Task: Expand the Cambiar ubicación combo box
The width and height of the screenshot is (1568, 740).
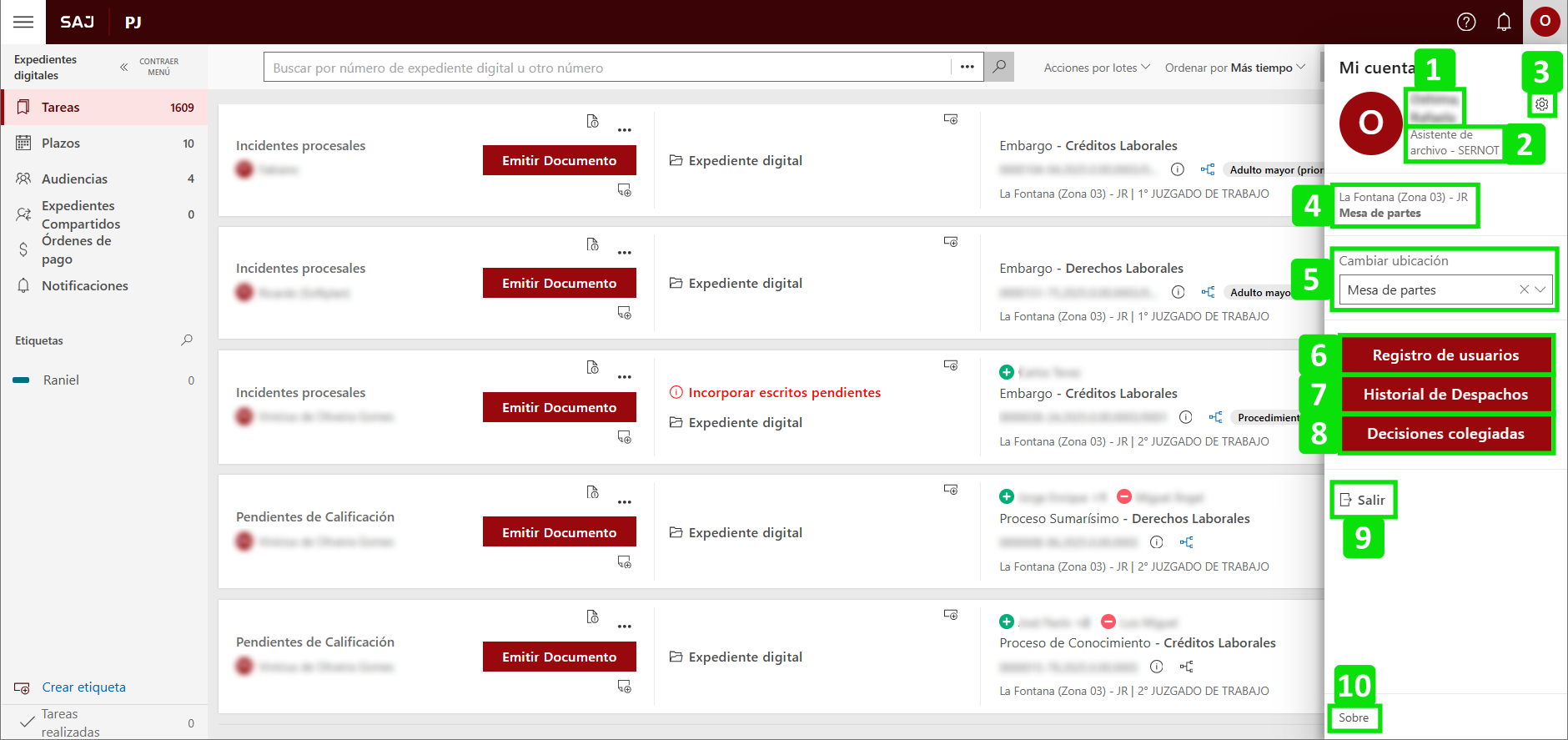Action: click(1540, 289)
